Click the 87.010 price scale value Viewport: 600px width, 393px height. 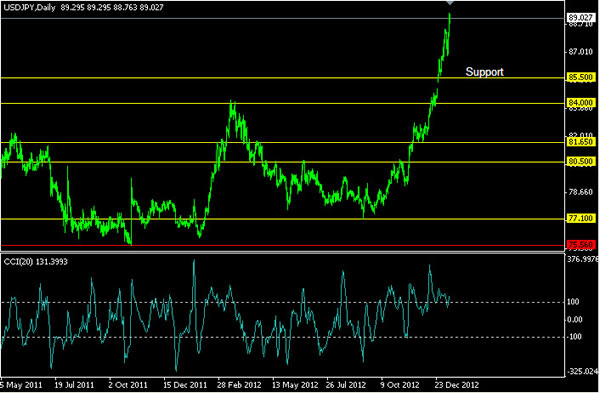pyautogui.click(x=580, y=52)
